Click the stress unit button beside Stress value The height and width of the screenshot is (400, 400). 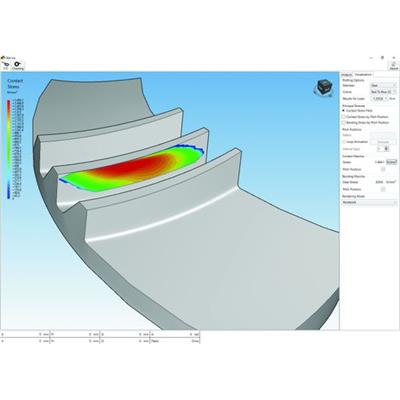click(391, 162)
